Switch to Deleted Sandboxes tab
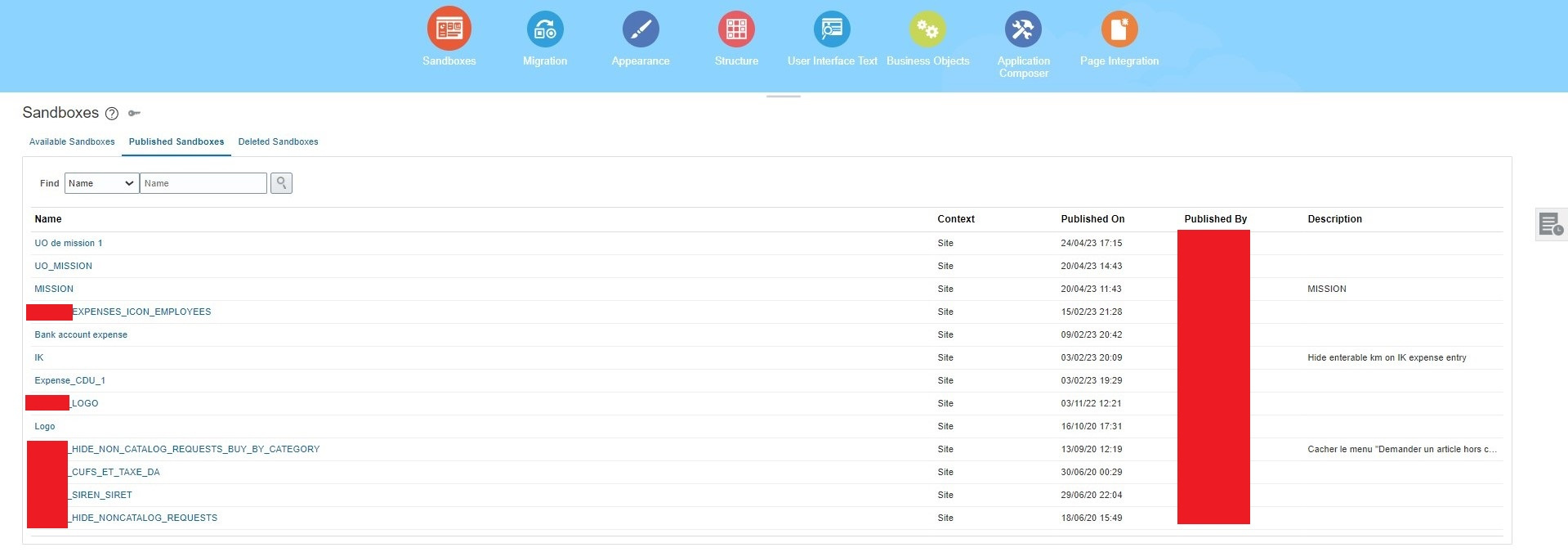1568x552 pixels. point(278,141)
